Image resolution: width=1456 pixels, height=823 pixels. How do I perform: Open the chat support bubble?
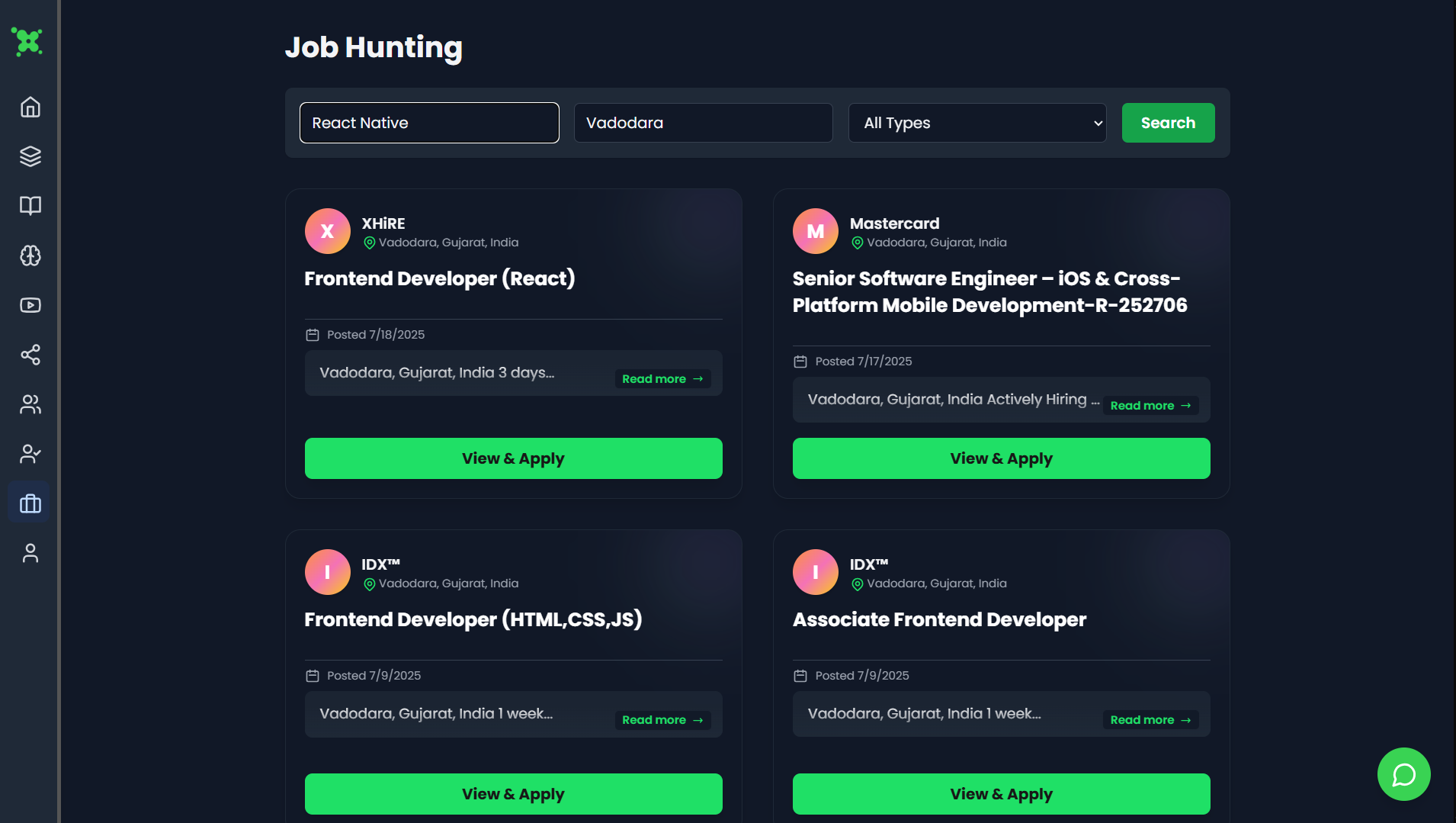(1403, 773)
